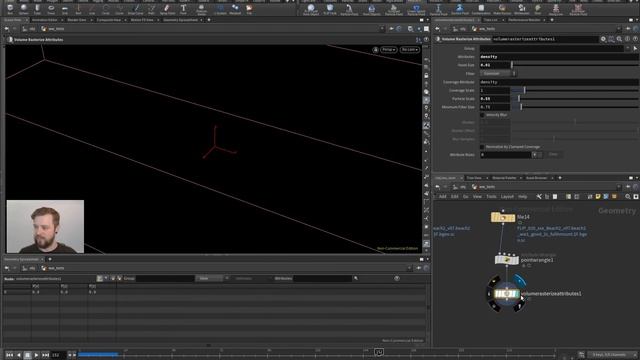Select the Sphere shelf tool
This screenshot has height=360, width=640.
(x=23, y=9)
